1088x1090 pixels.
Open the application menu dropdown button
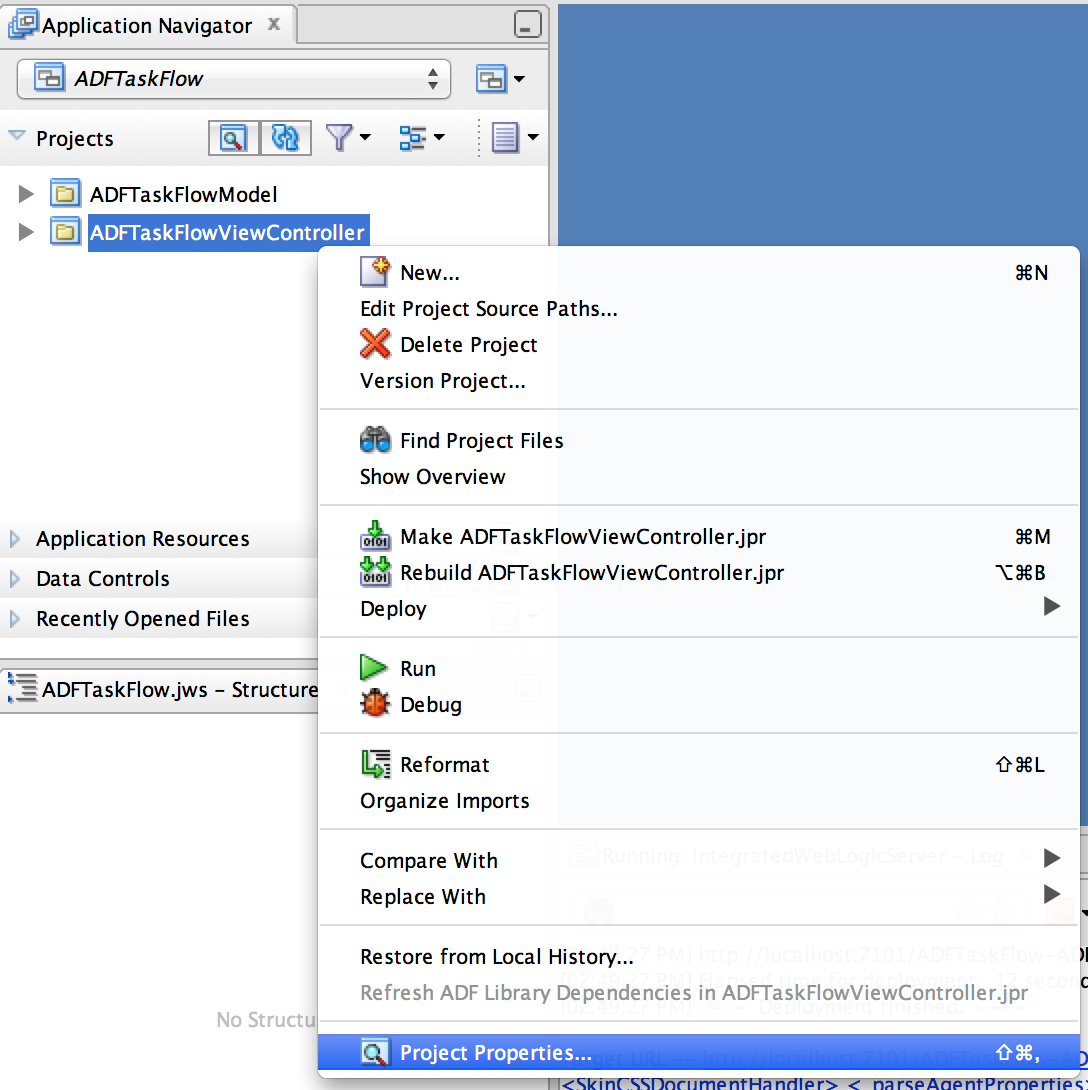point(501,79)
